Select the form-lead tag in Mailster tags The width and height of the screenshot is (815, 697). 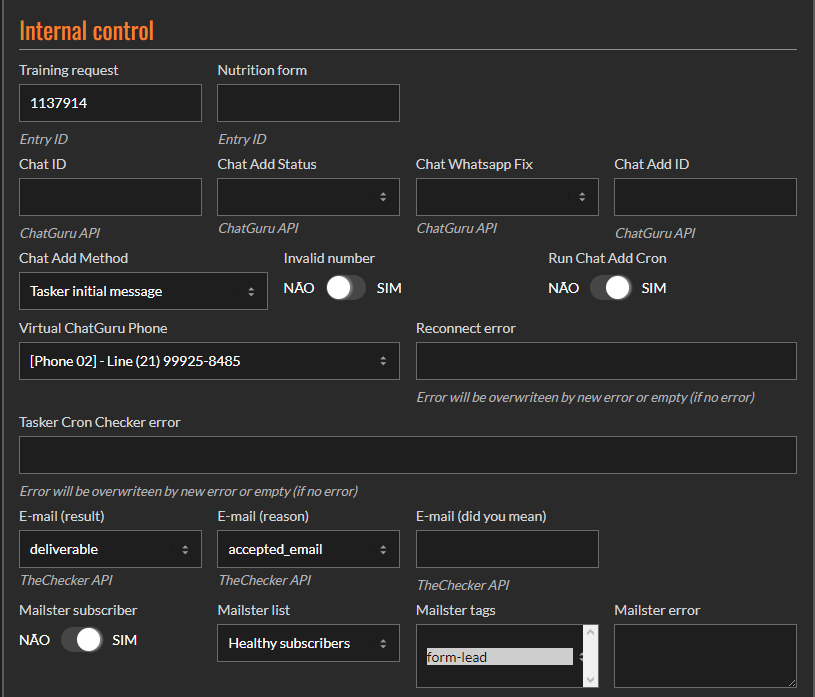tap(499, 657)
